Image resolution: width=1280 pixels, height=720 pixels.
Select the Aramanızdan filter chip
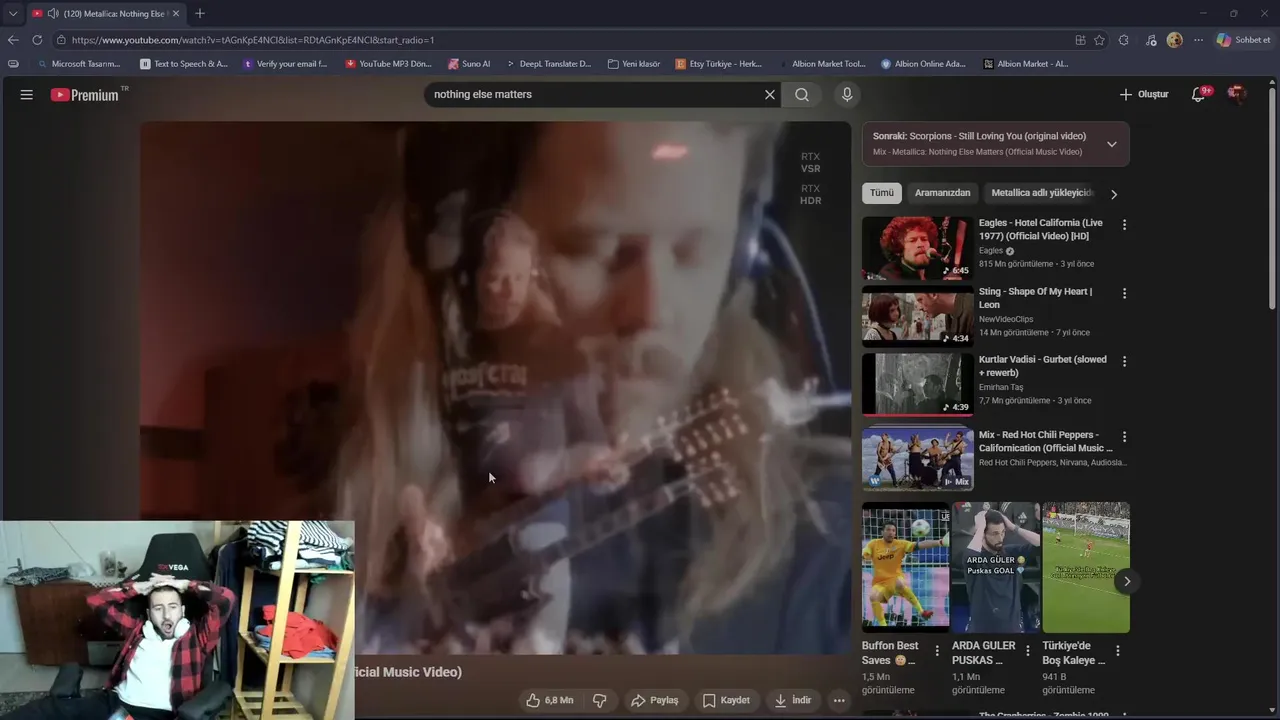click(x=942, y=193)
